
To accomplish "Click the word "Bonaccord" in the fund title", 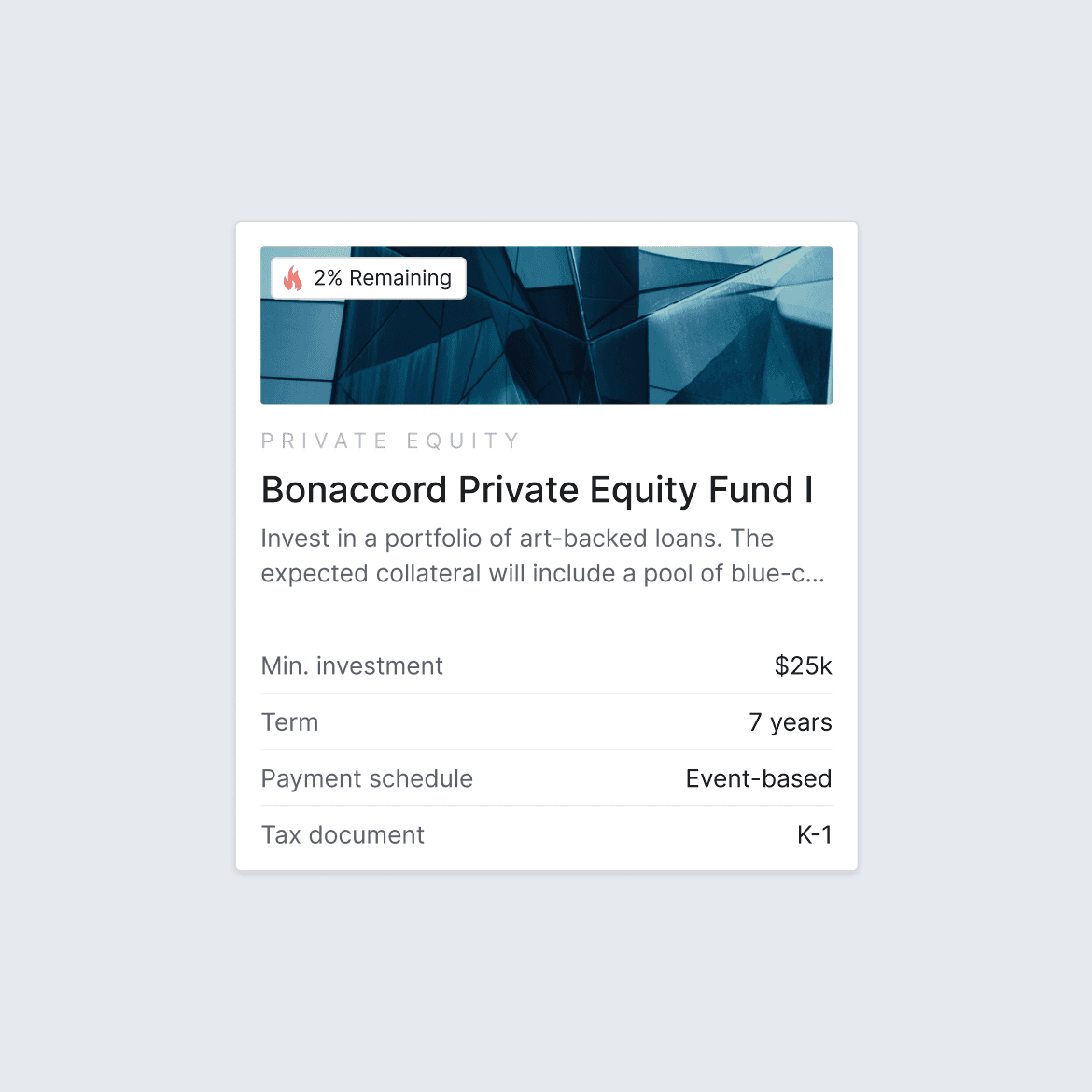I will [x=355, y=490].
